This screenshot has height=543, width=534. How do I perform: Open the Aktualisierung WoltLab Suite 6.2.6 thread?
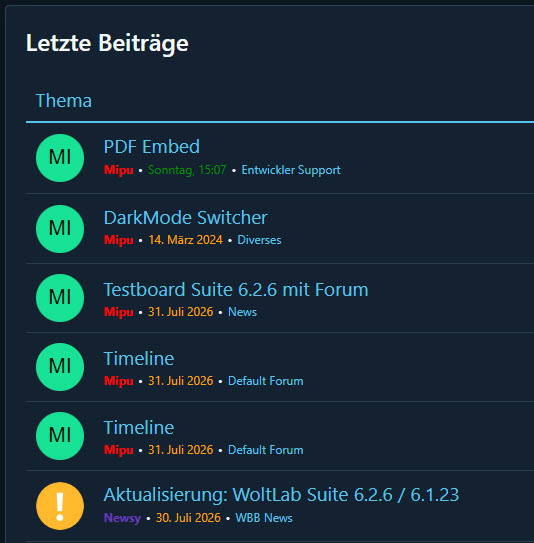pyautogui.click(x=281, y=495)
